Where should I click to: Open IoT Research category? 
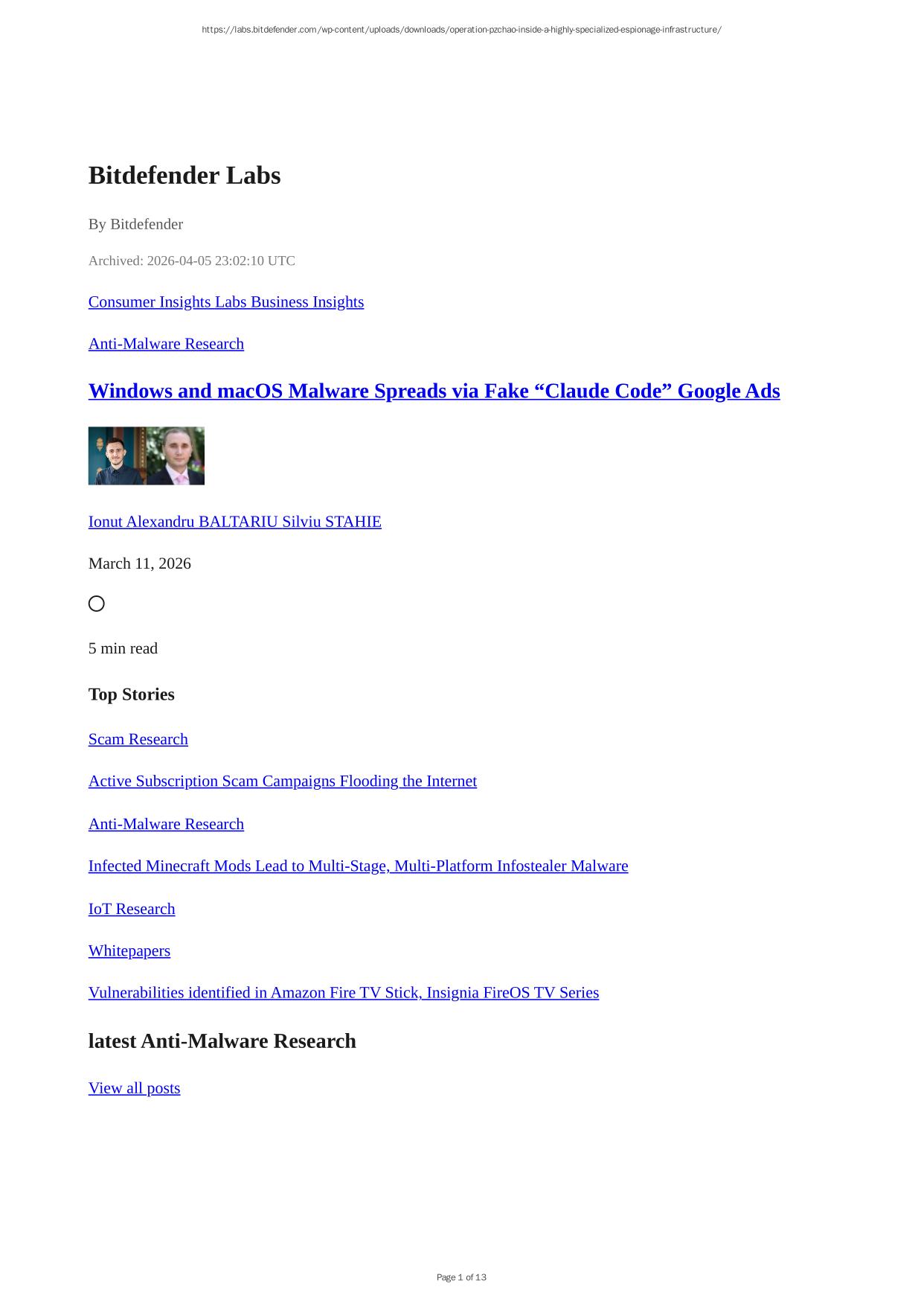(x=132, y=909)
